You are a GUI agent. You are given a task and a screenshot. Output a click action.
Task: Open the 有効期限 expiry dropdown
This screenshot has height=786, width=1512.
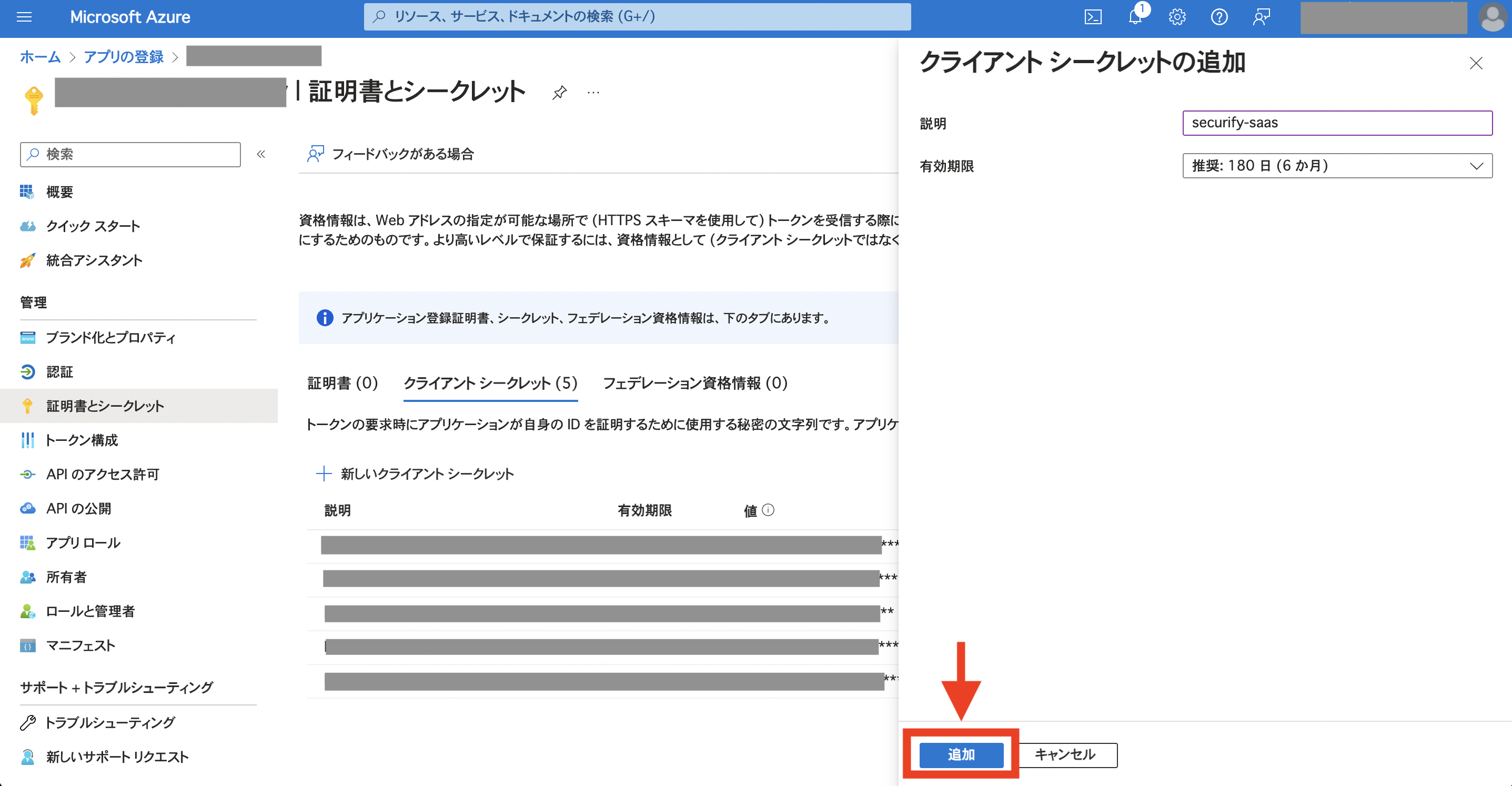1337,166
